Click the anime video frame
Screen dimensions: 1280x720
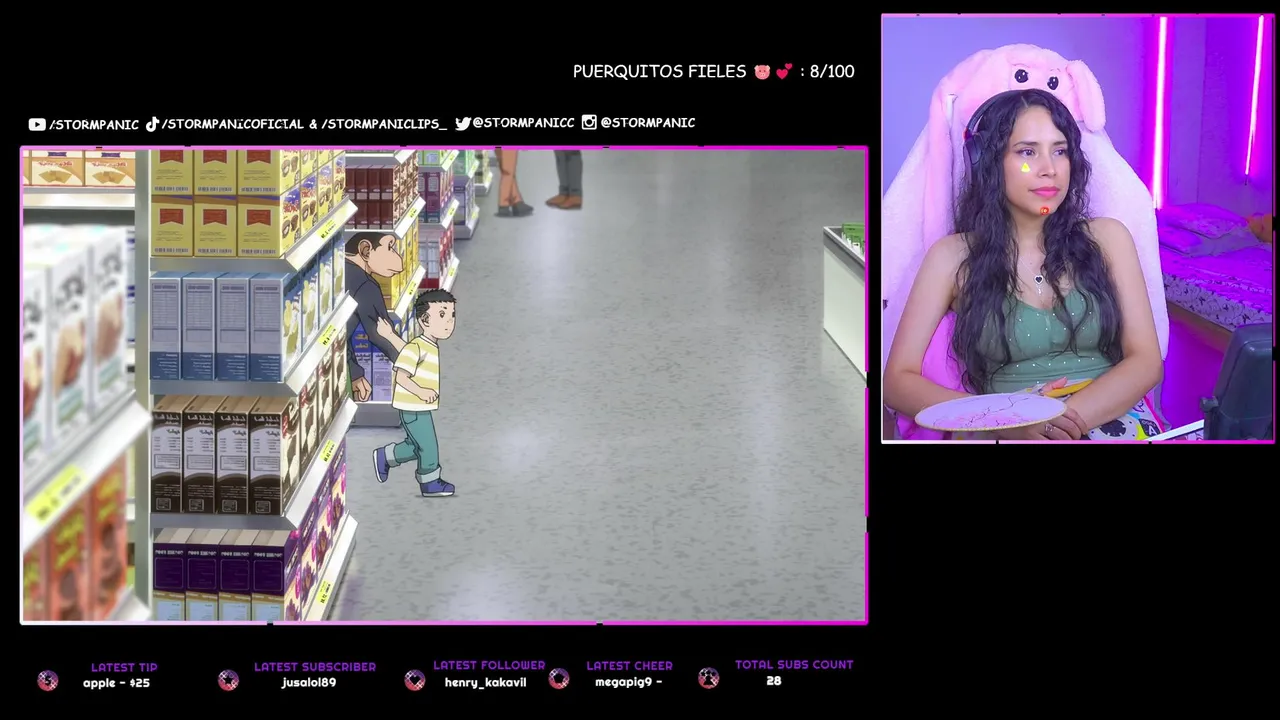(x=444, y=386)
